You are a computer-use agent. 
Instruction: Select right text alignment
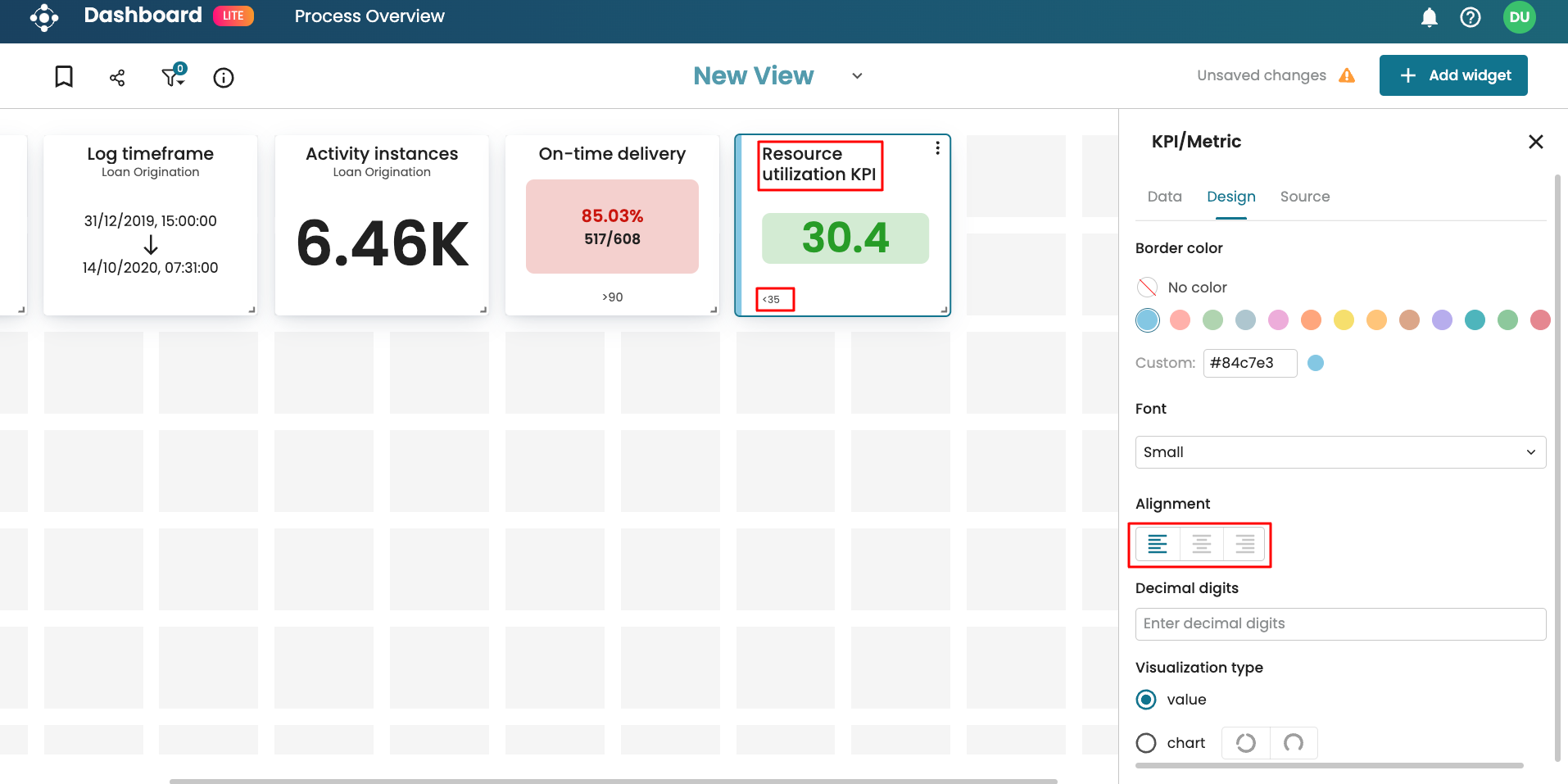(x=1244, y=544)
